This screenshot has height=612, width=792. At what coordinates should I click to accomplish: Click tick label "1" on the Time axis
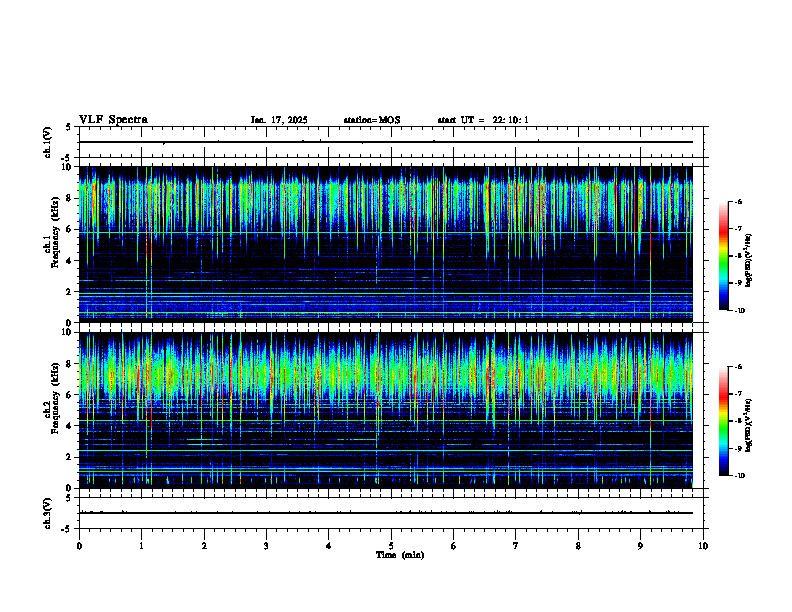pos(141,546)
